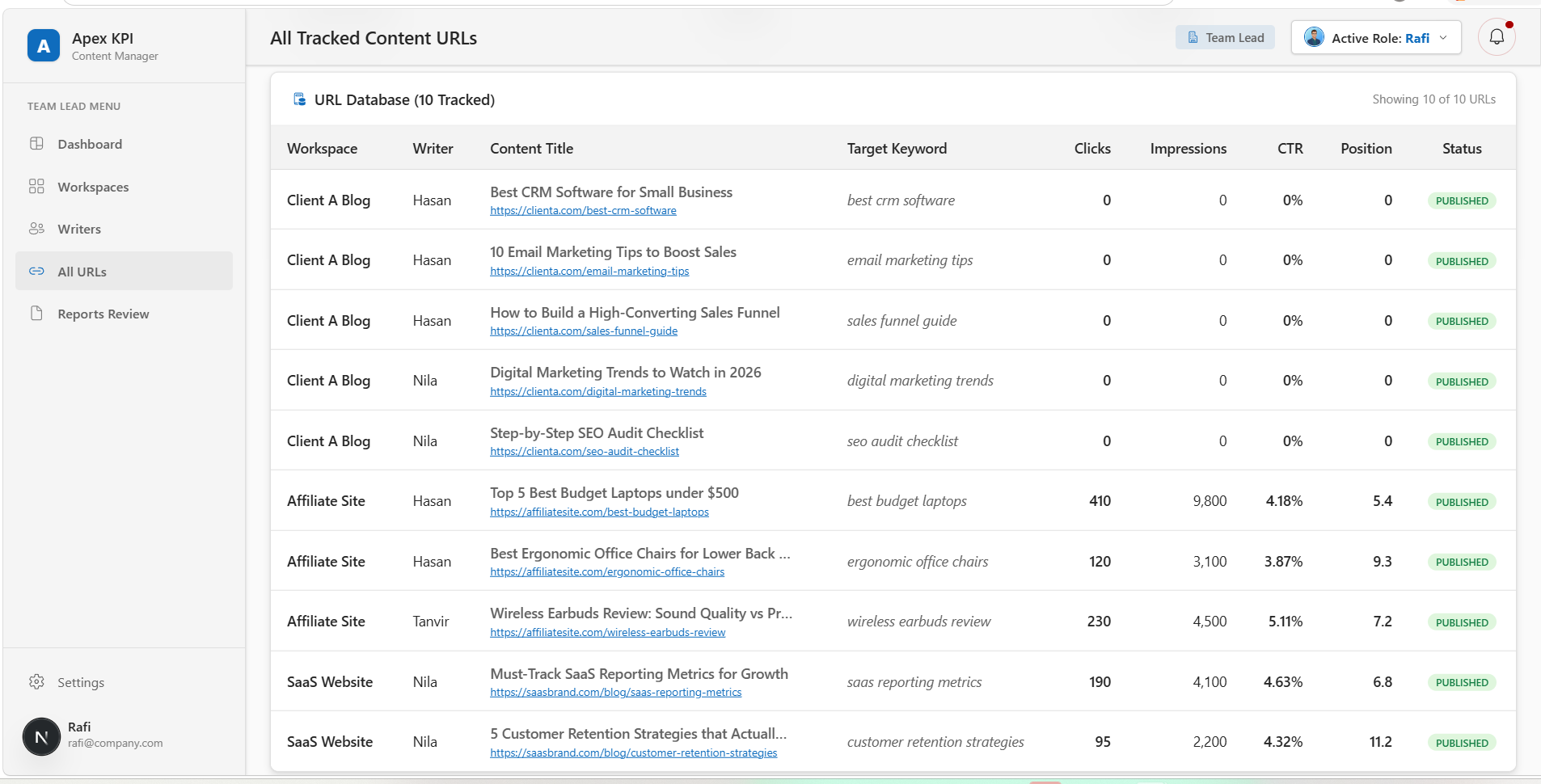Open the Workspaces menu item

tap(124, 187)
